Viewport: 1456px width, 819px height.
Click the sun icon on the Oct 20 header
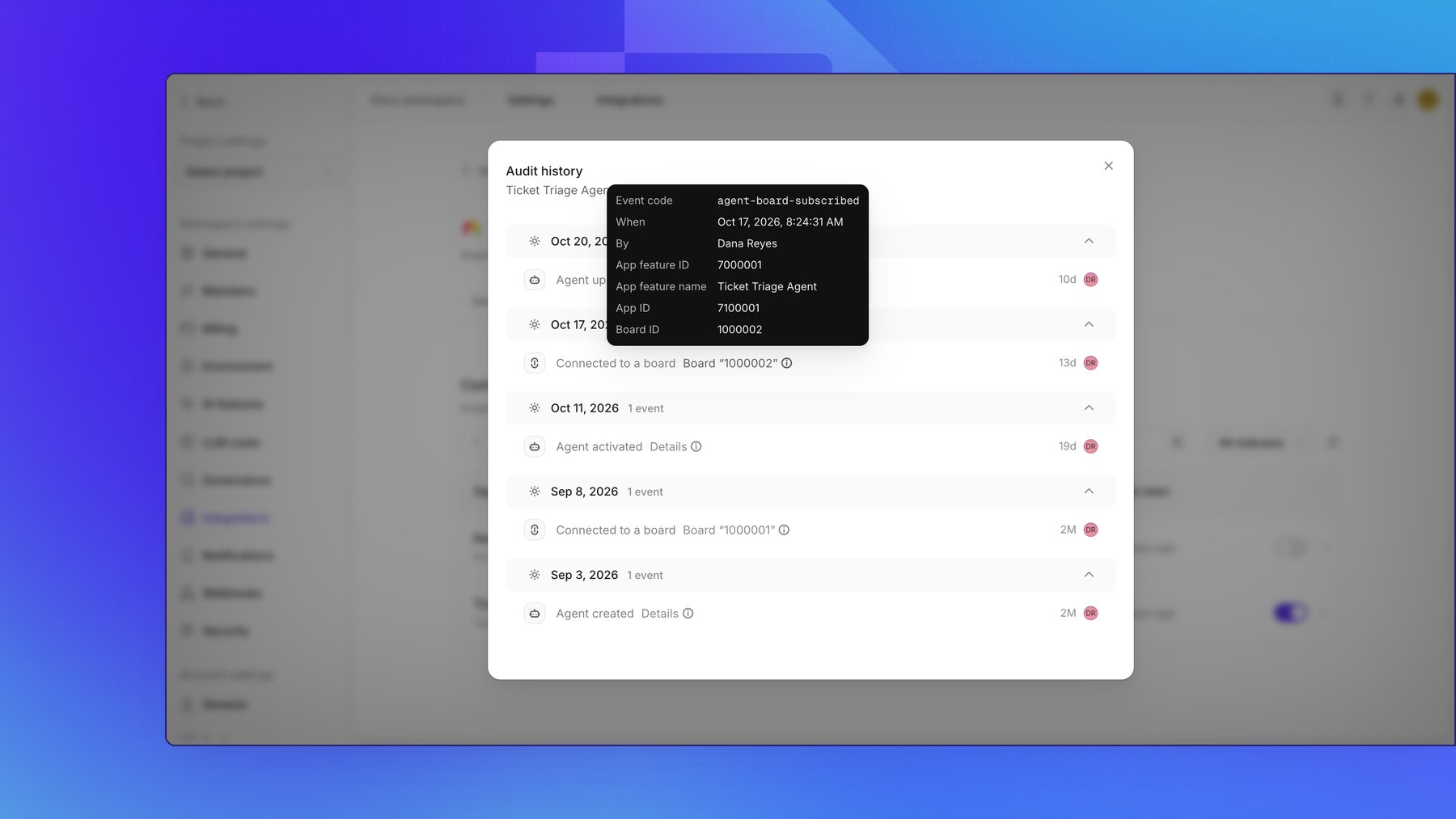click(535, 241)
